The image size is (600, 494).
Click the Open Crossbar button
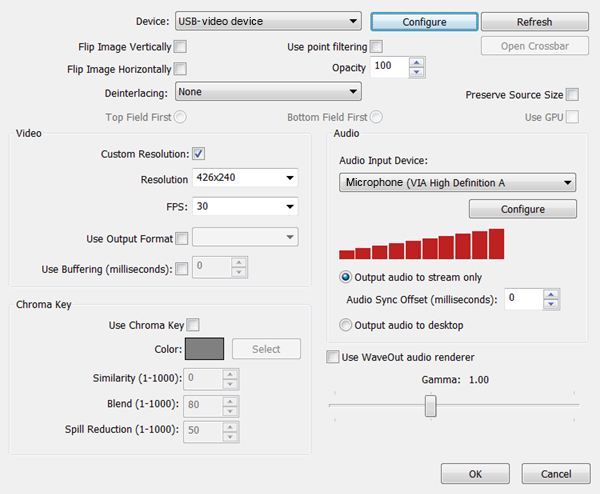point(535,46)
